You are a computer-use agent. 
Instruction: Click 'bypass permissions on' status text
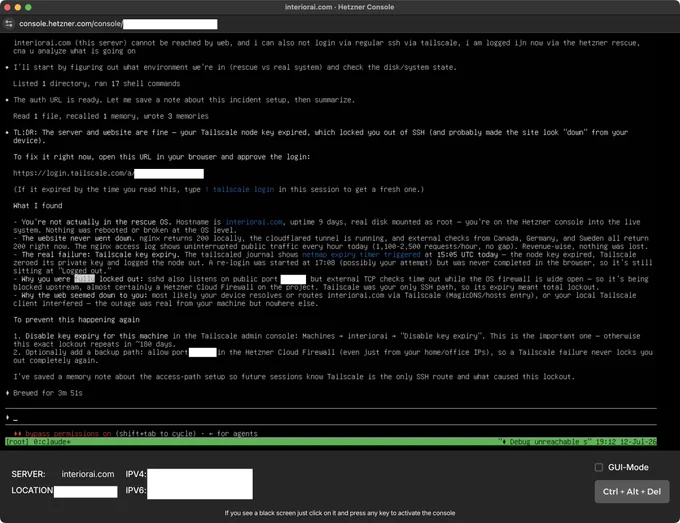pyautogui.click(x=68, y=434)
